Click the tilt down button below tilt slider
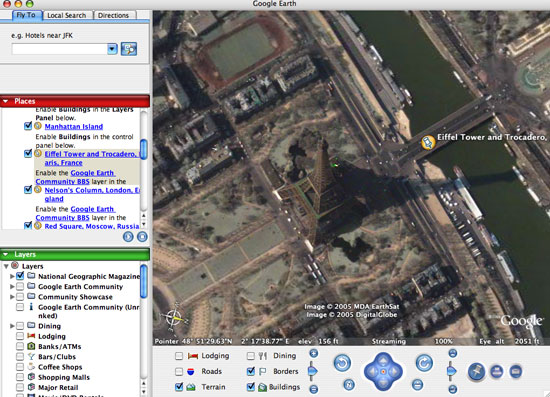The height and width of the screenshot is (397, 550). 453,389
